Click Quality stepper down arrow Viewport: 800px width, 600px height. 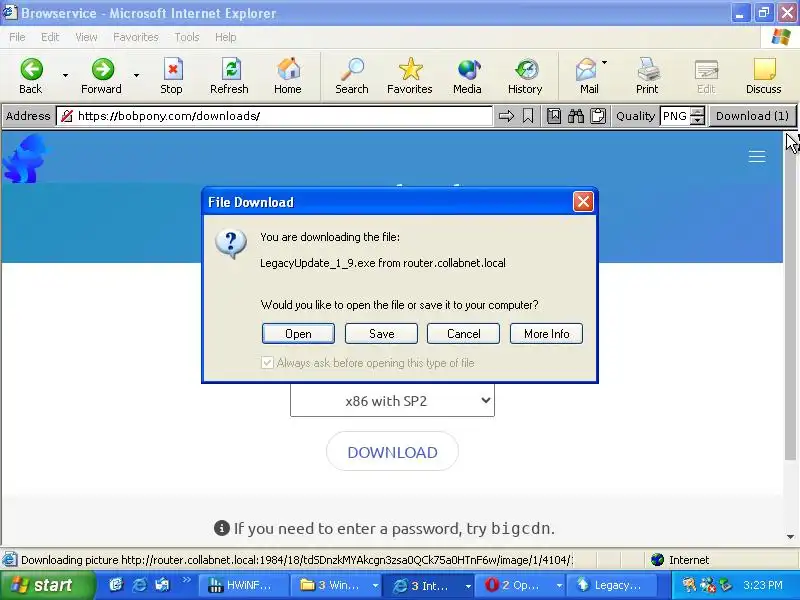pyautogui.click(x=697, y=120)
